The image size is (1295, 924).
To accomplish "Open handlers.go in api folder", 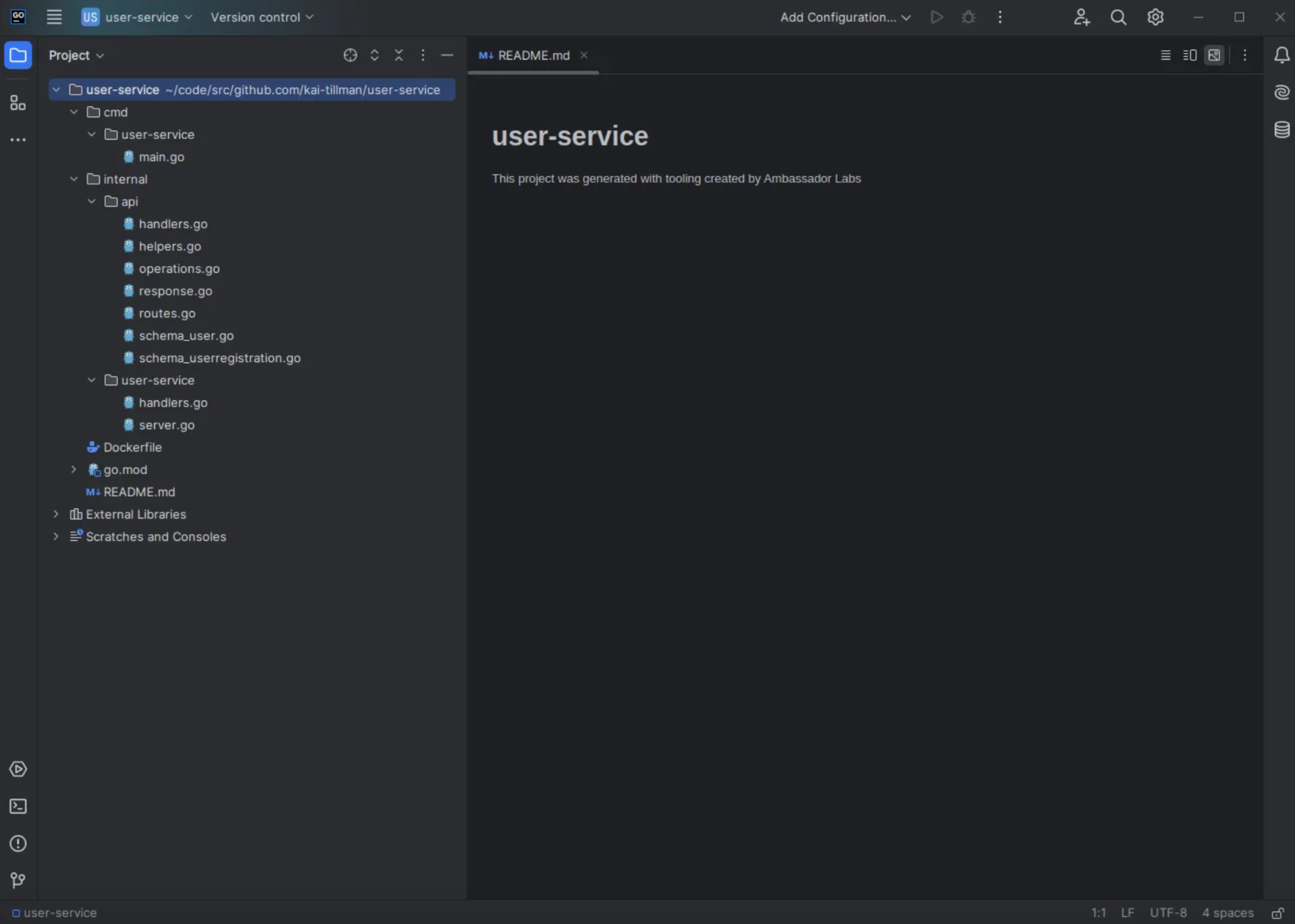I will [172, 223].
